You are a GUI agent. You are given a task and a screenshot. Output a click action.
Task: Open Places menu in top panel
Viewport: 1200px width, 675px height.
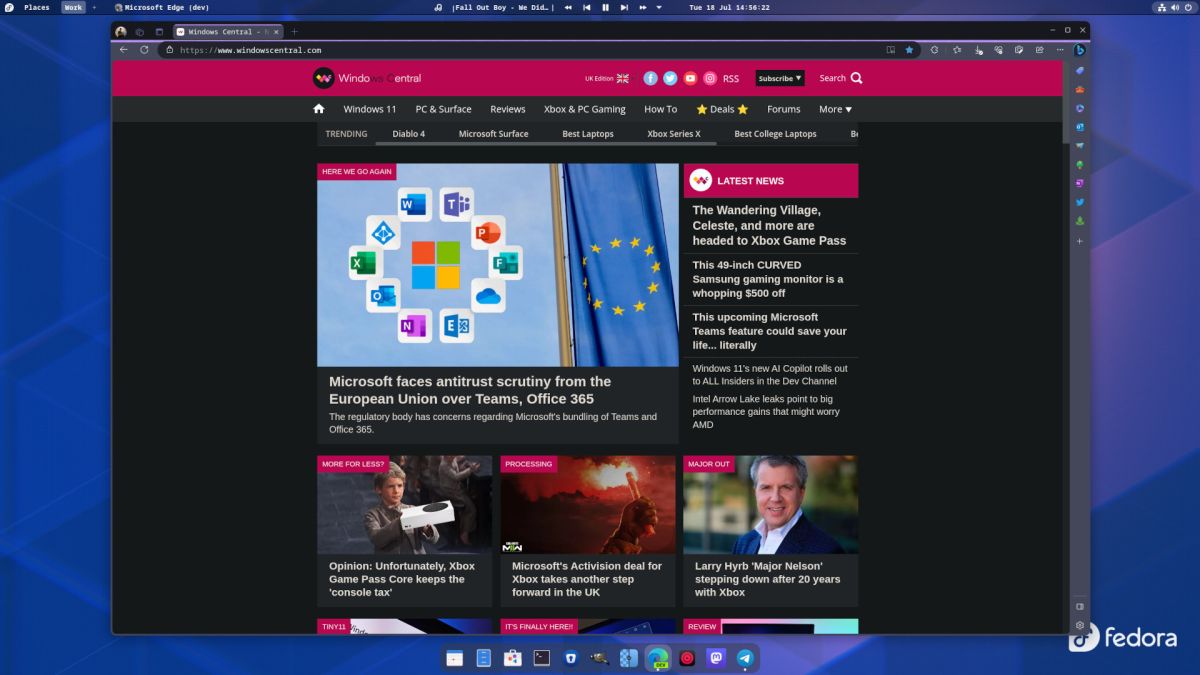tap(37, 7)
